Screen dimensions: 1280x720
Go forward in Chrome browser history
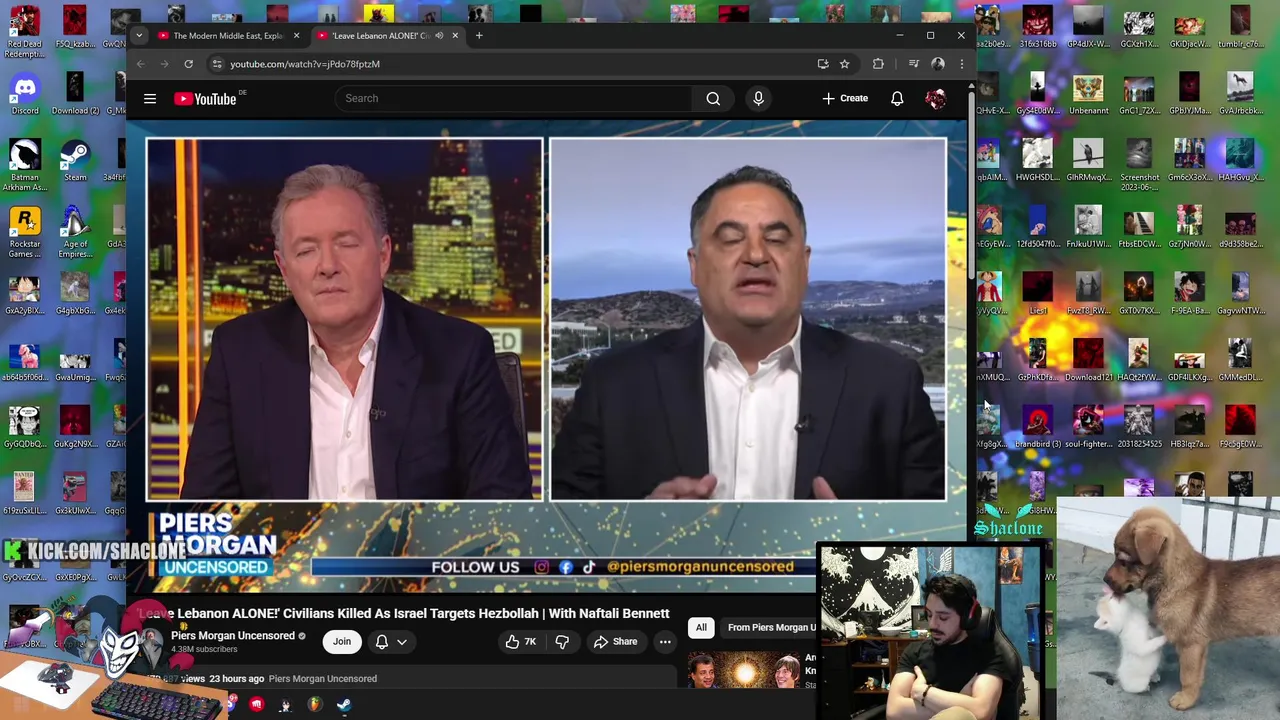[164, 64]
